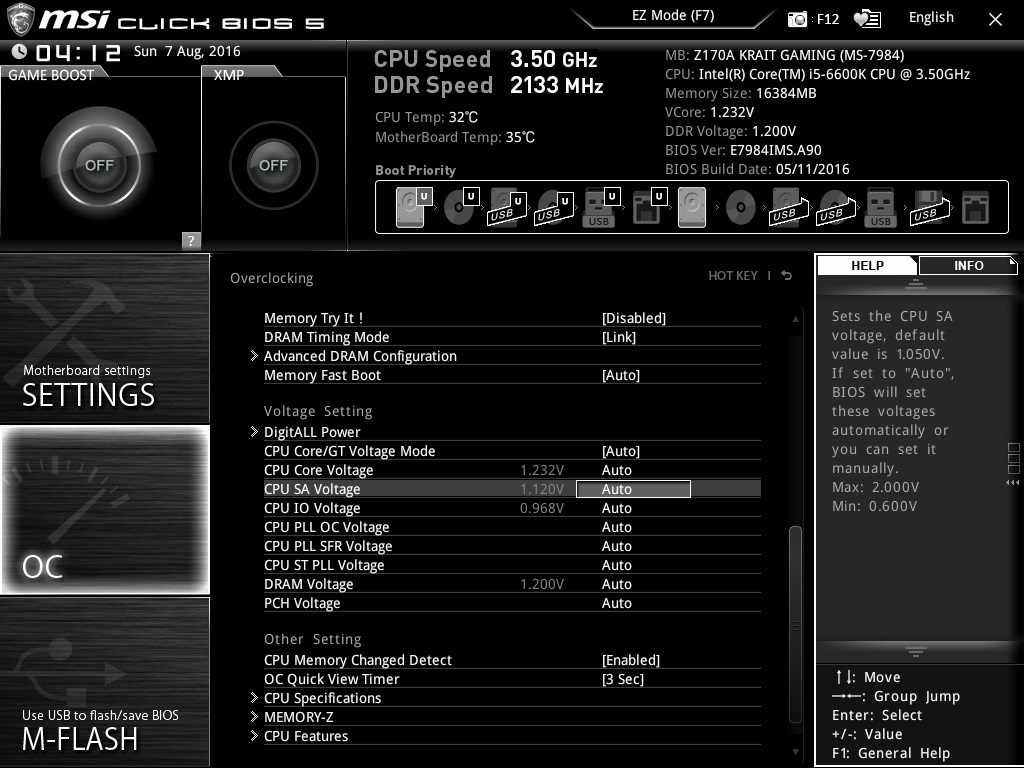The image size is (1024, 768).
Task: Select the legacy USB CD/DVD boot device
Action: coord(836,208)
